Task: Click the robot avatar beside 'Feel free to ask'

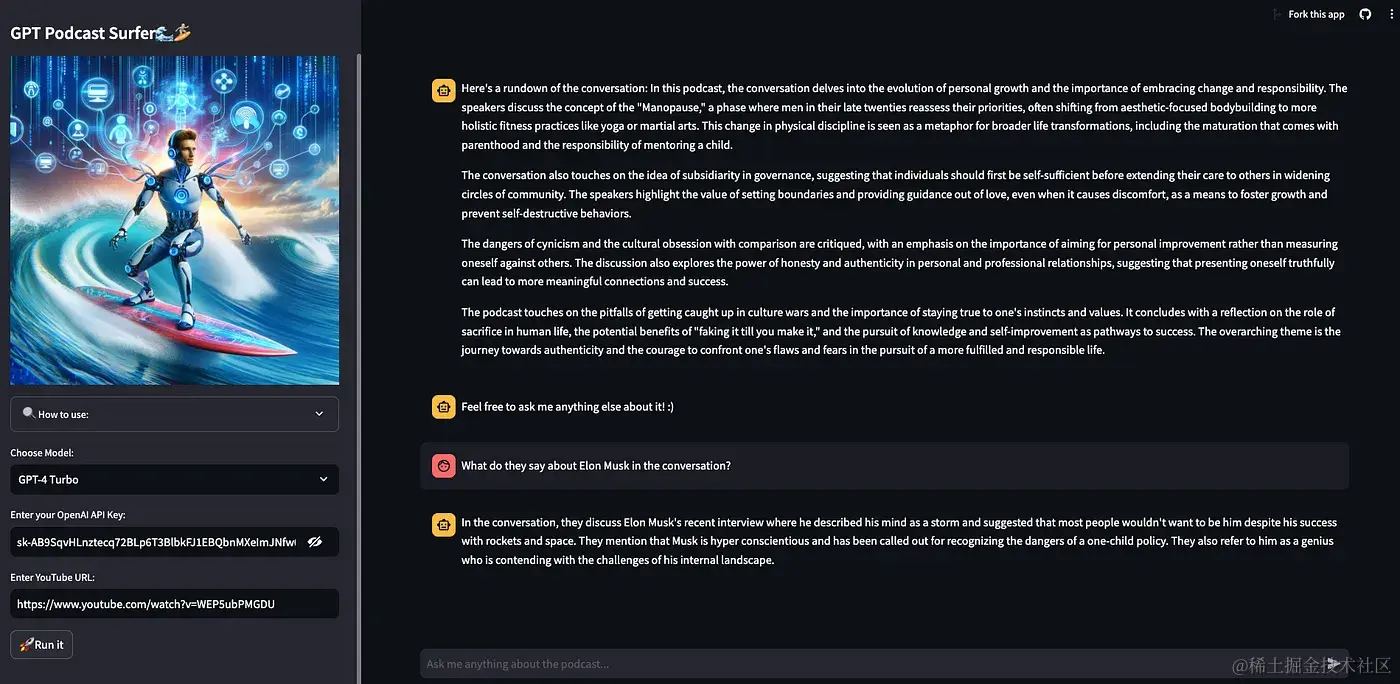Action: (x=443, y=407)
